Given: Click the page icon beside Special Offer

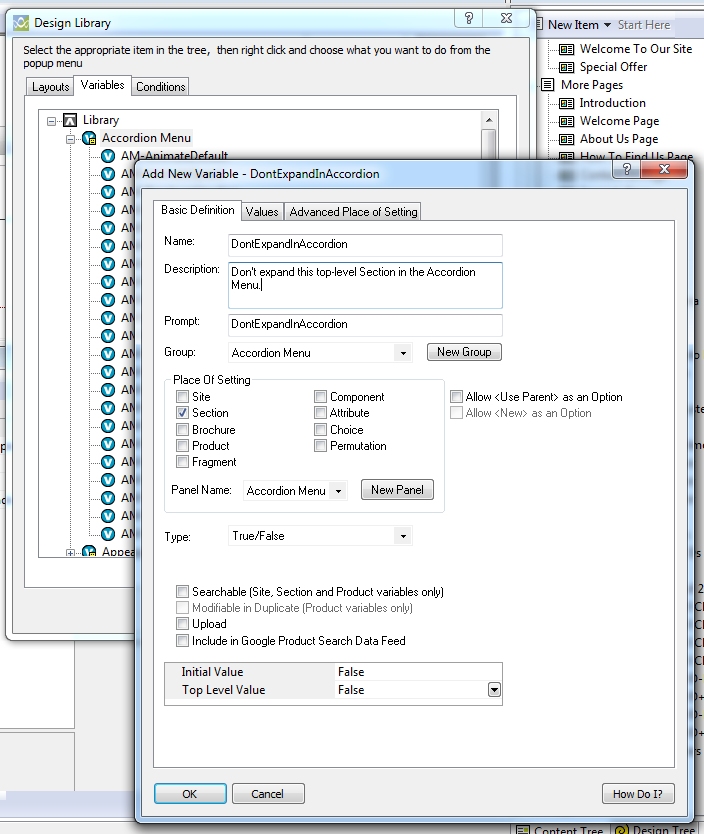Looking at the screenshot, I should point(566,67).
